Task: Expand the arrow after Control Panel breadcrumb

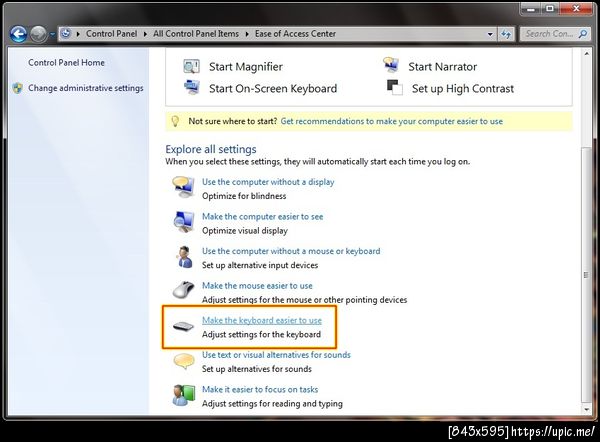Action: tap(145, 34)
